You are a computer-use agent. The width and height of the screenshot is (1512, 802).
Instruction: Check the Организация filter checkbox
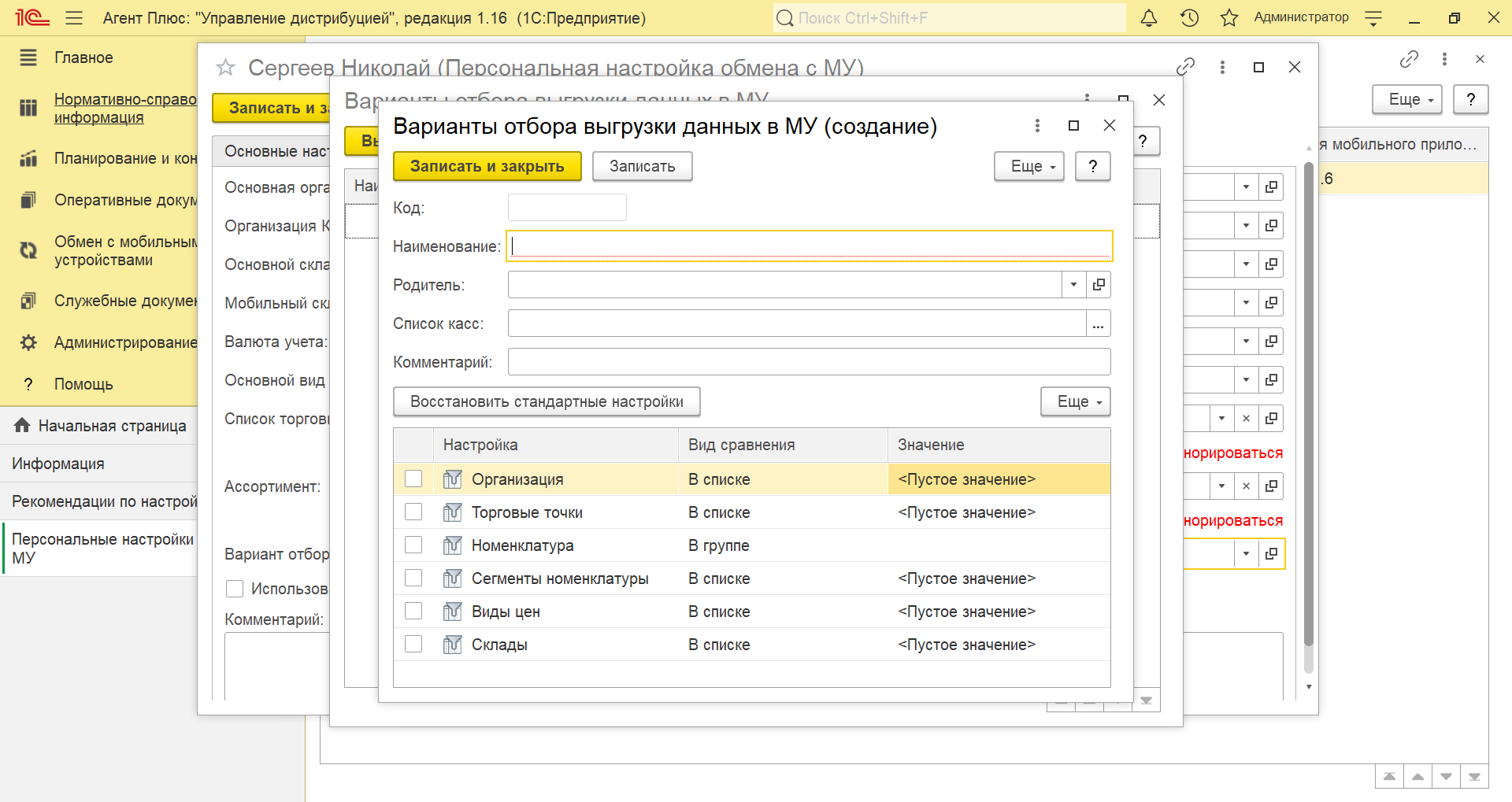[x=413, y=479]
